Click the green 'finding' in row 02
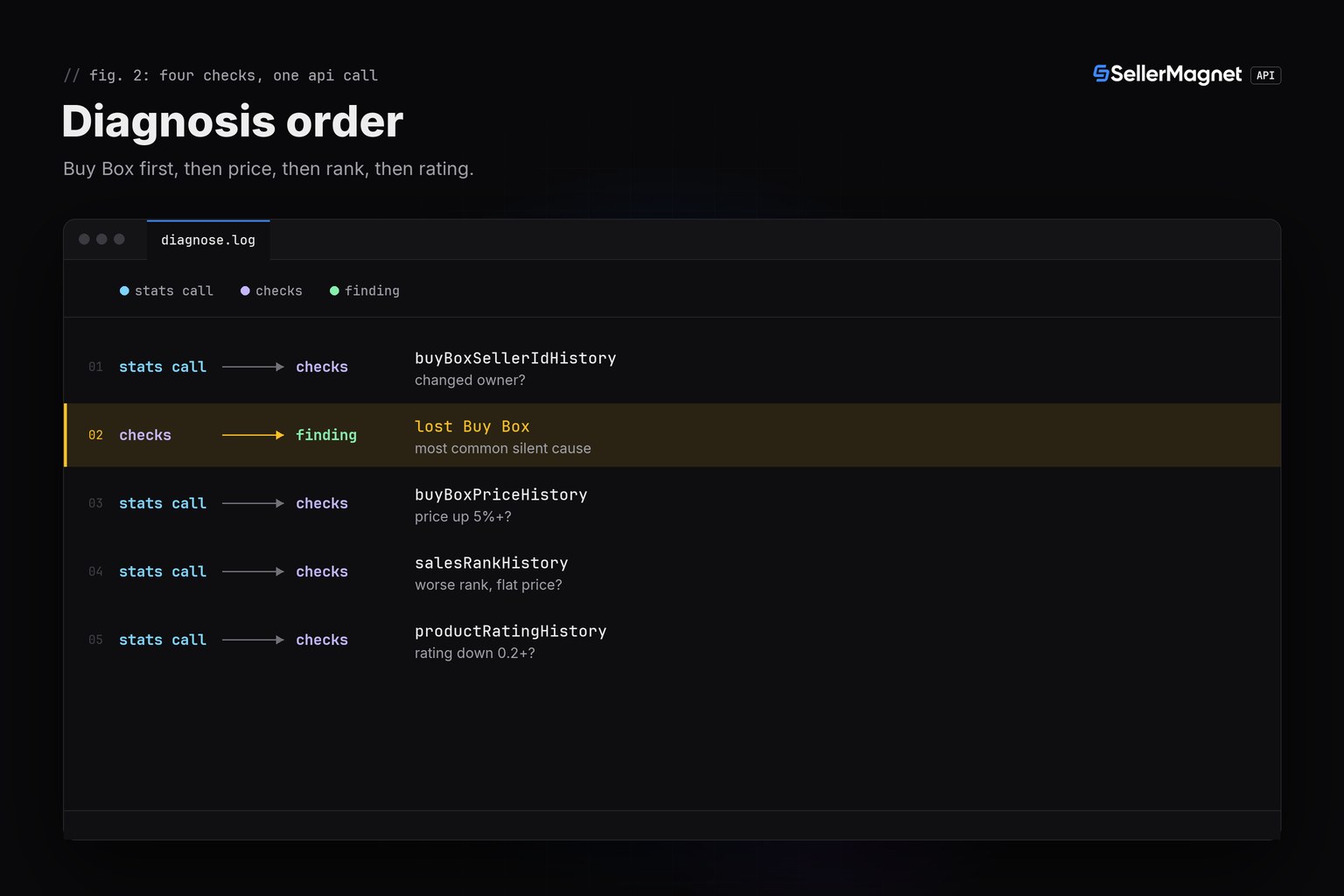1344x896 pixels. click(326, 435)
